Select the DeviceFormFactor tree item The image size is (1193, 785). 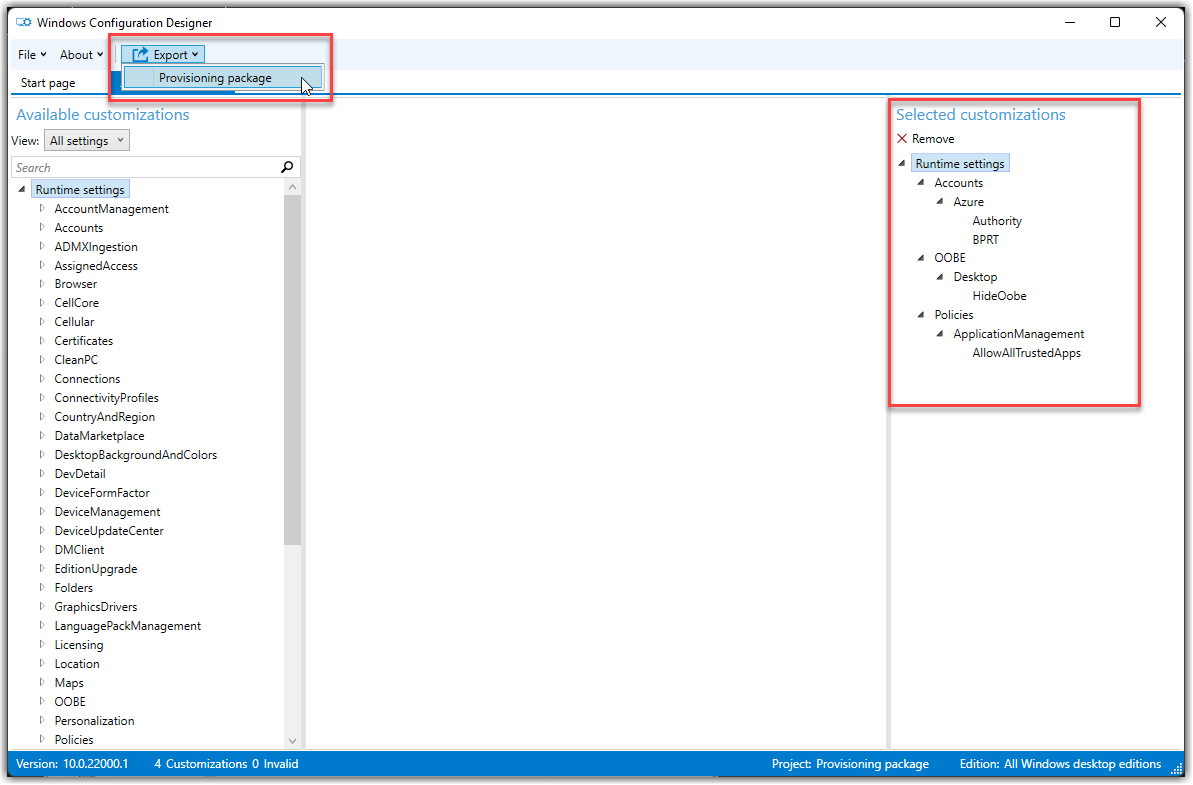pos(102,493)
